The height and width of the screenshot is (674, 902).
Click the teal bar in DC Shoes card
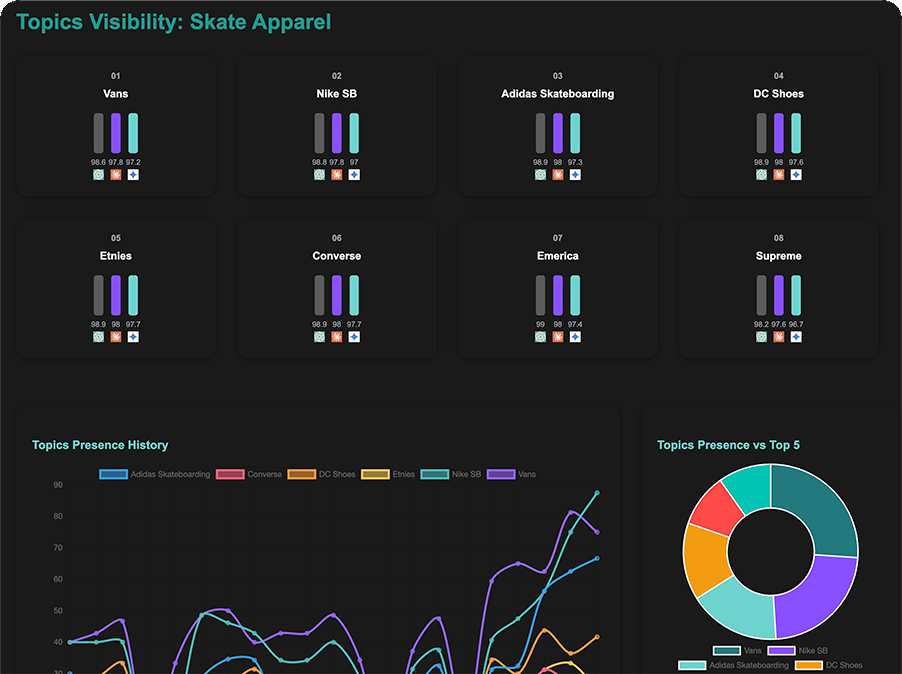pyautogui.click(x=796, y=133)
